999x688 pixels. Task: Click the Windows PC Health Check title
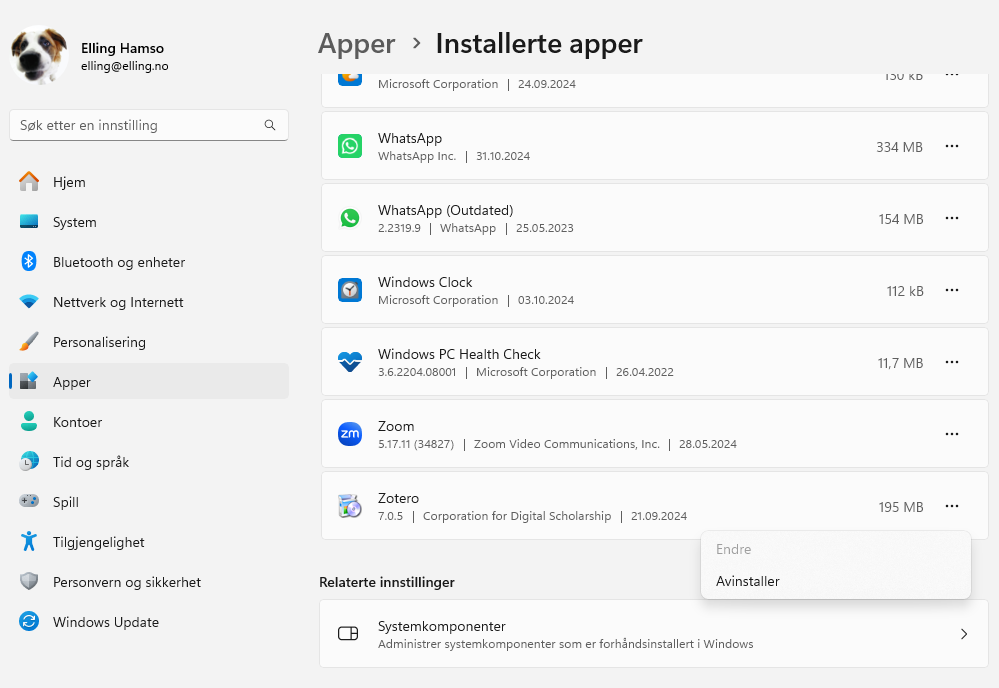pos(459,354)
